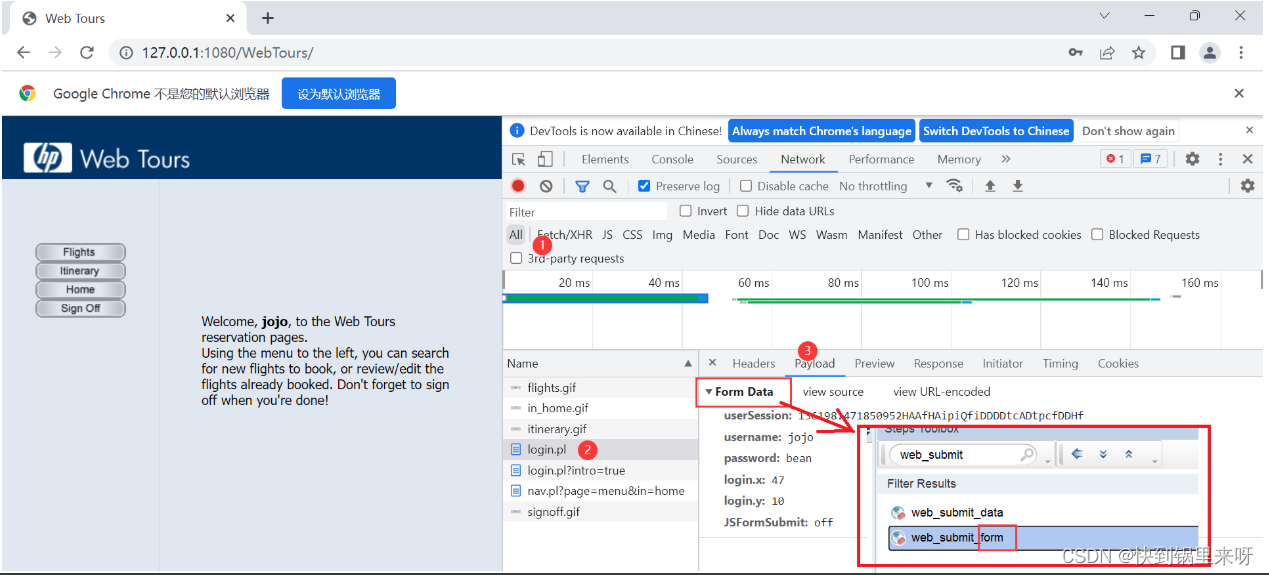Check Hide data URLs checkbox
This screenshot has height=575, width=1269.
[x=743, y=211]
